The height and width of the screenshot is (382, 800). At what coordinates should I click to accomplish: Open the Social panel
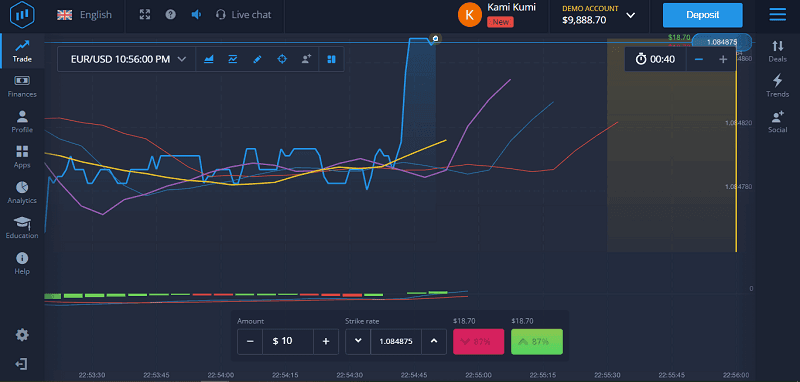778,121
